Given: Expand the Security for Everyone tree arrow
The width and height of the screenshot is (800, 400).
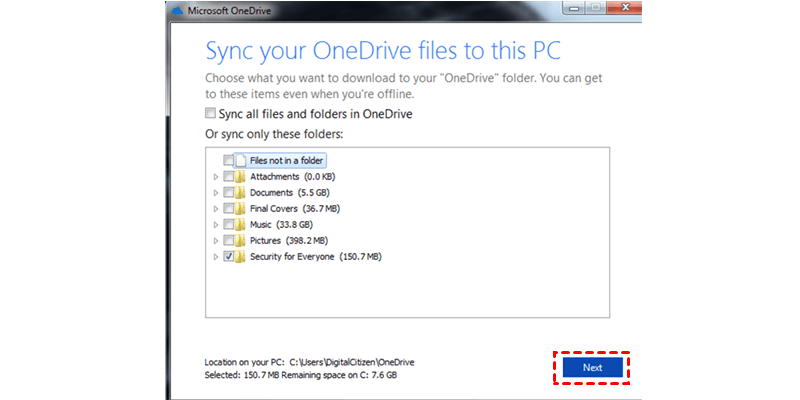Looking at the screenshot, I should 216,257.
